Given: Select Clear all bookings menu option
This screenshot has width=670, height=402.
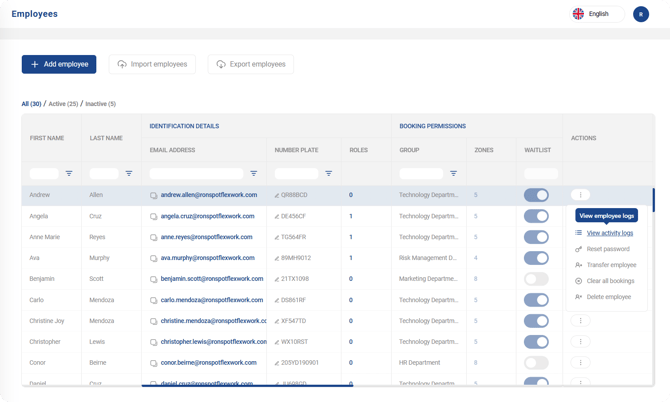Looking at the screenshot, I should (x=605, y=281).
